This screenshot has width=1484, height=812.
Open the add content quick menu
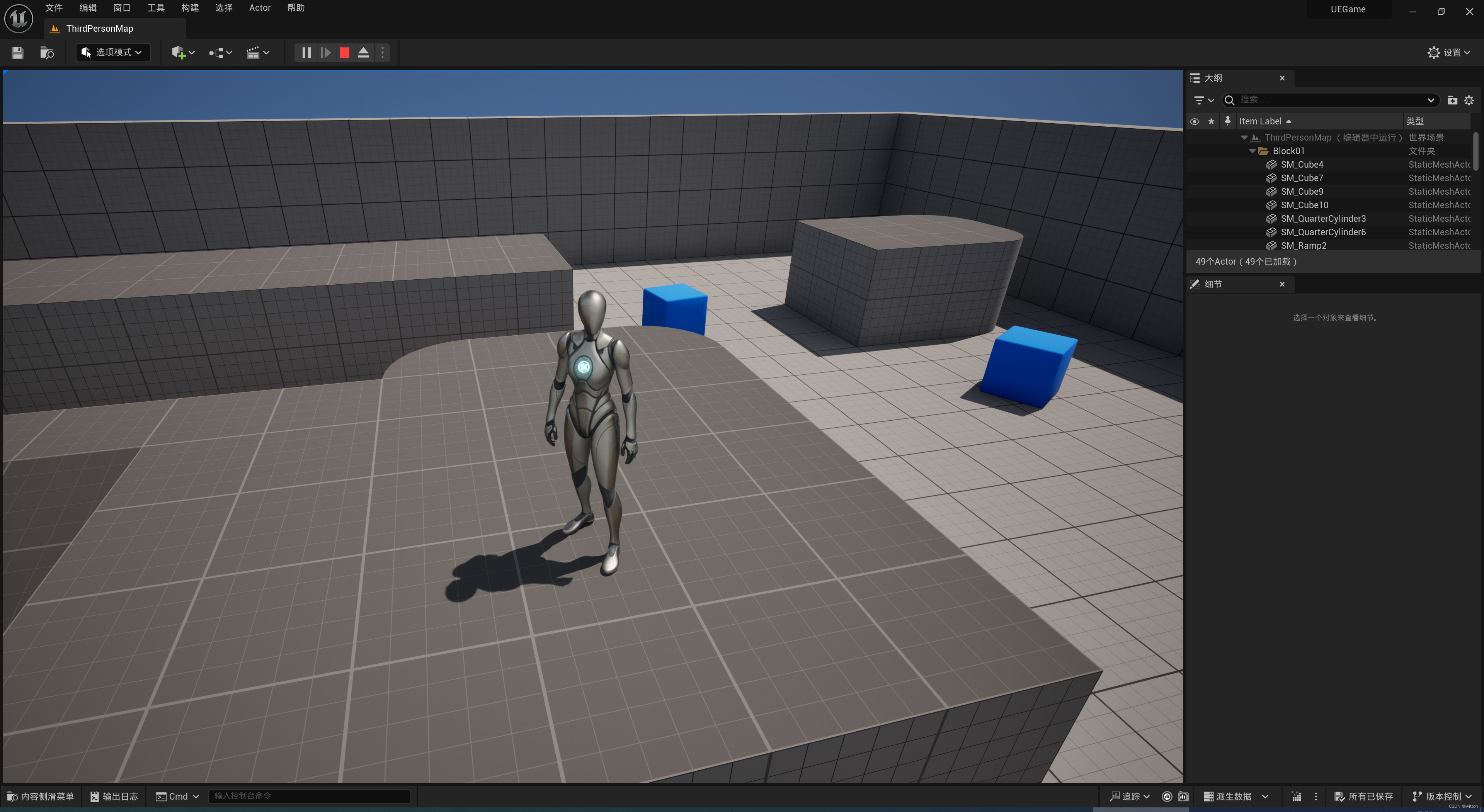click(x=183, y=53)
